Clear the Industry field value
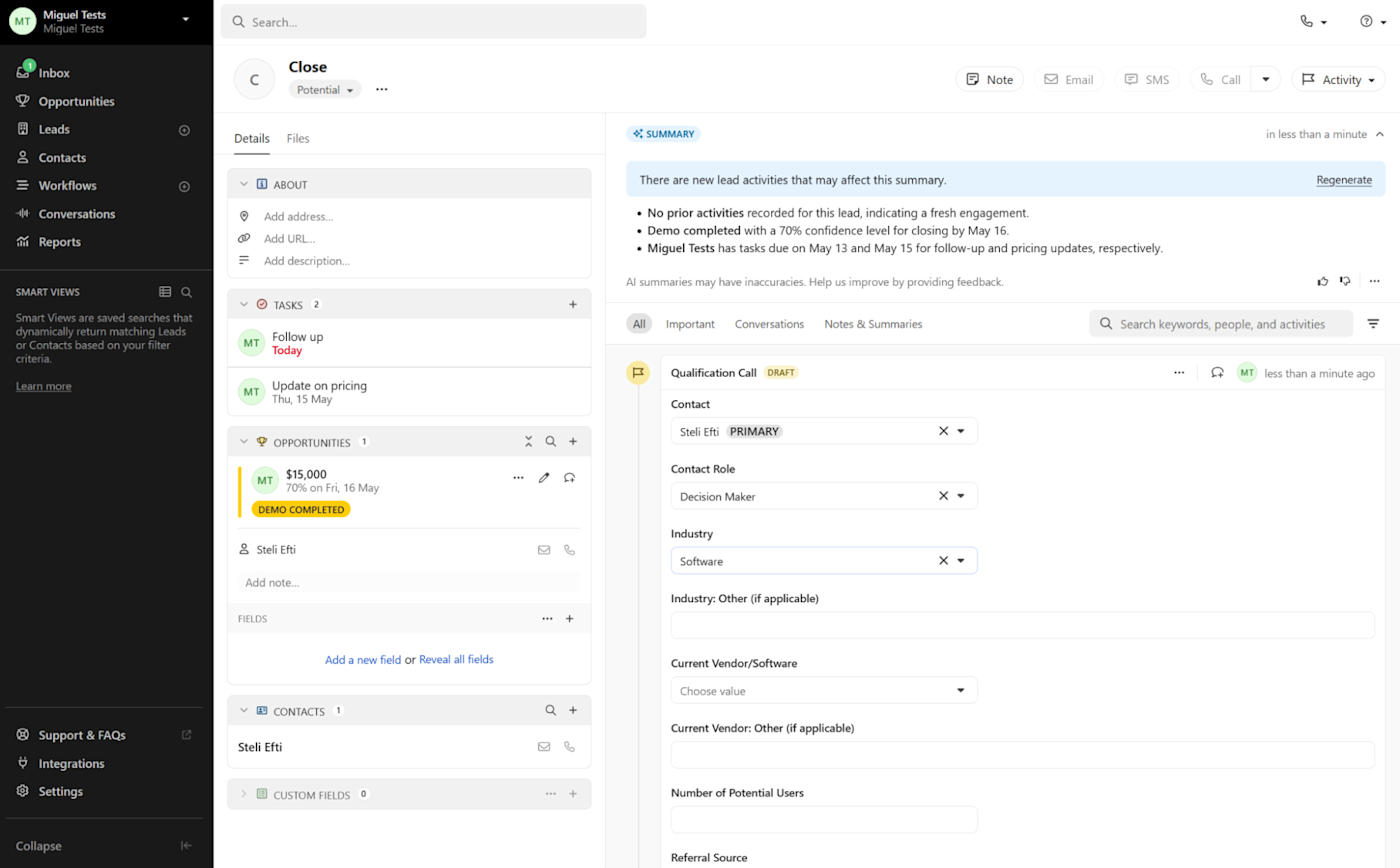 click(x=943, y=561)
